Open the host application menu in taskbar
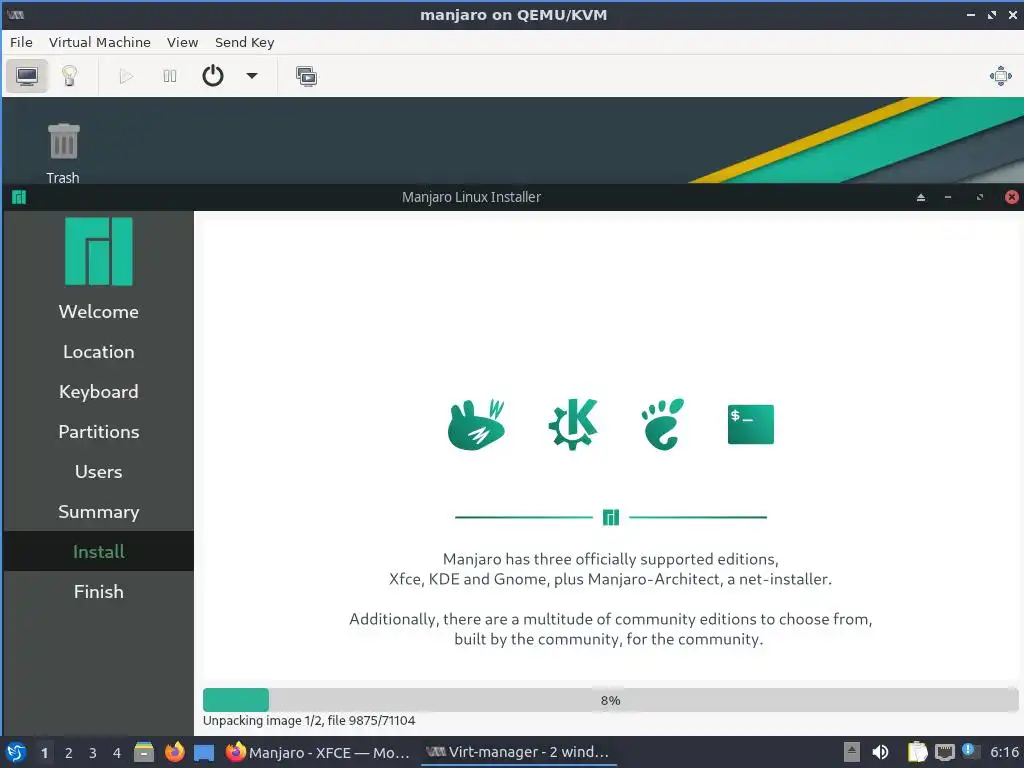The width and height of the screenshot is (1024, 768). click(x=16, y=752)
